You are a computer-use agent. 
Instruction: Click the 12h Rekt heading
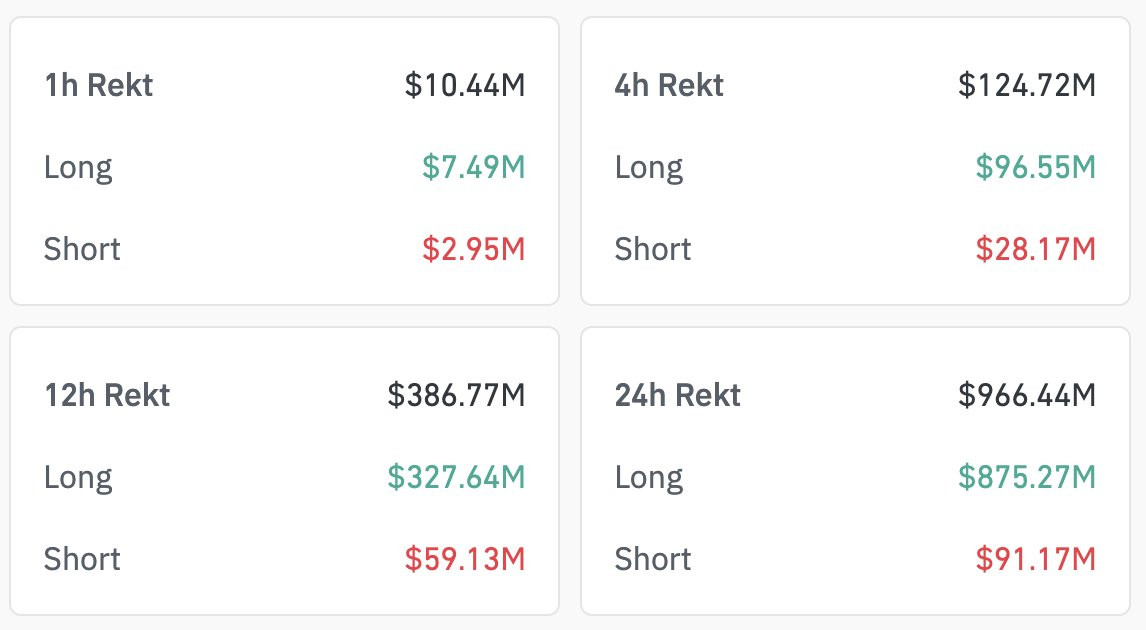(x=107, y=395)
